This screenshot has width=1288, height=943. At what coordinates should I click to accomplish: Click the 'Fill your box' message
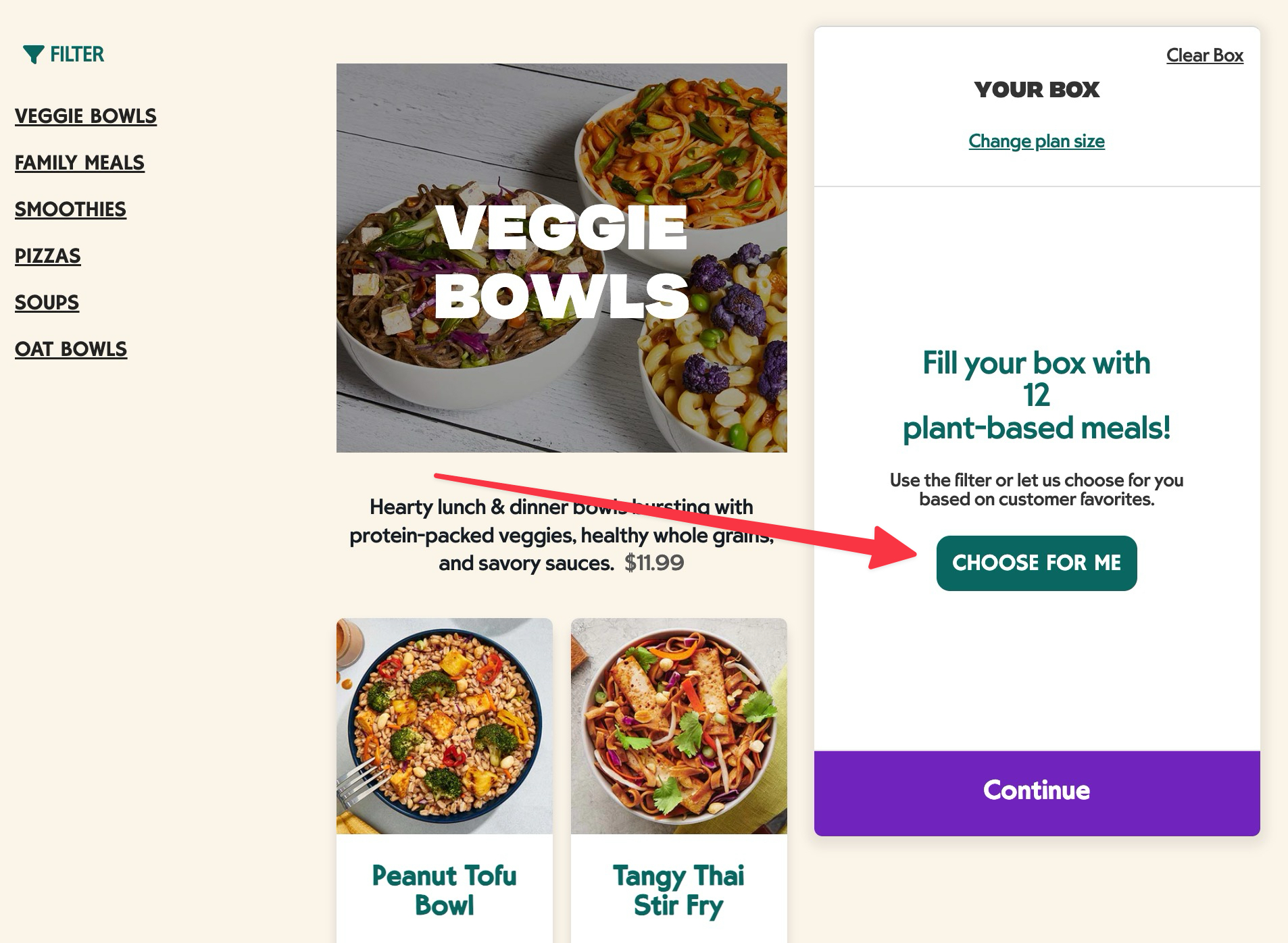point(1036,395)
